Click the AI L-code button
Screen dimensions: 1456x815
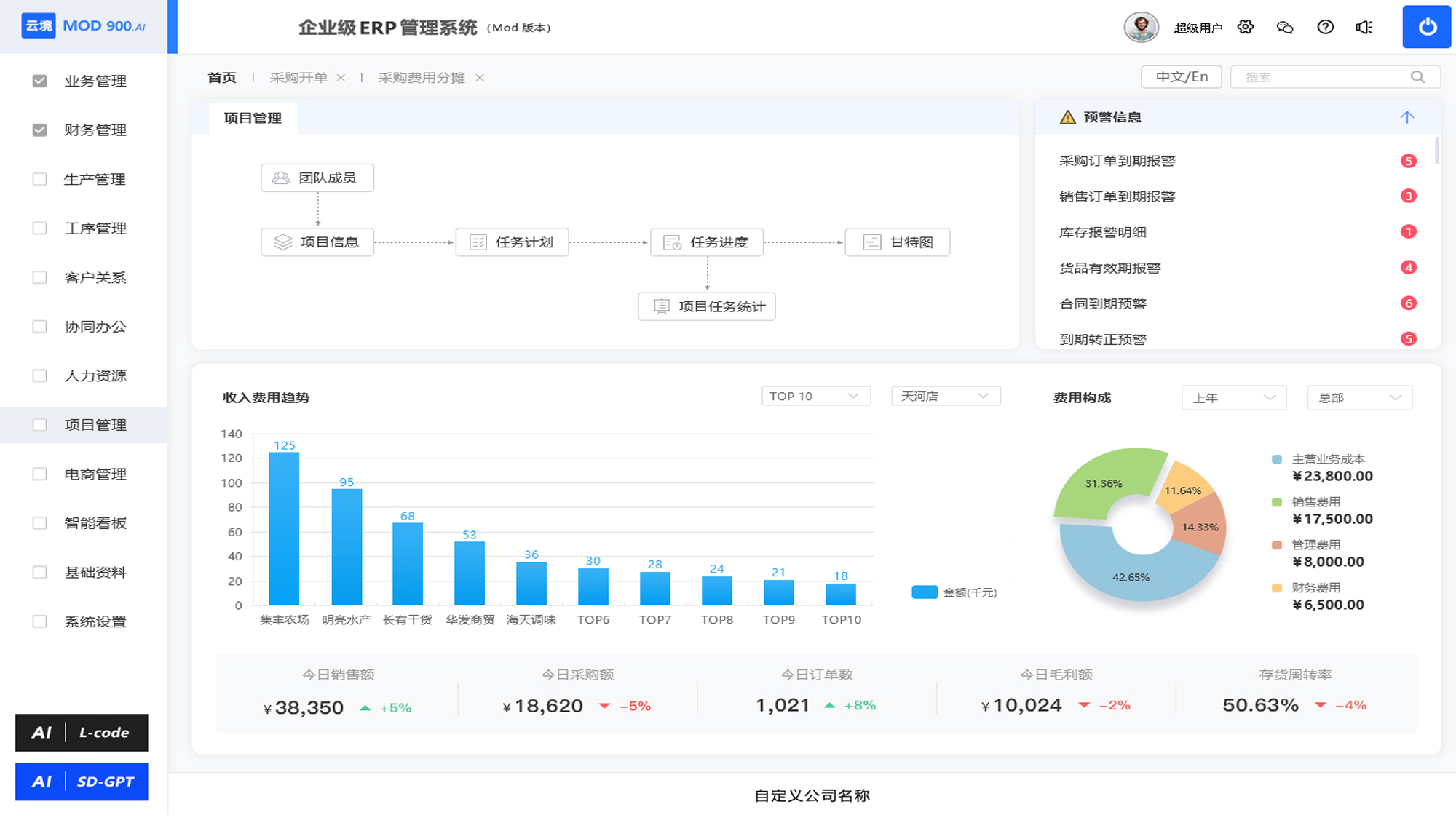click(82, 733)
